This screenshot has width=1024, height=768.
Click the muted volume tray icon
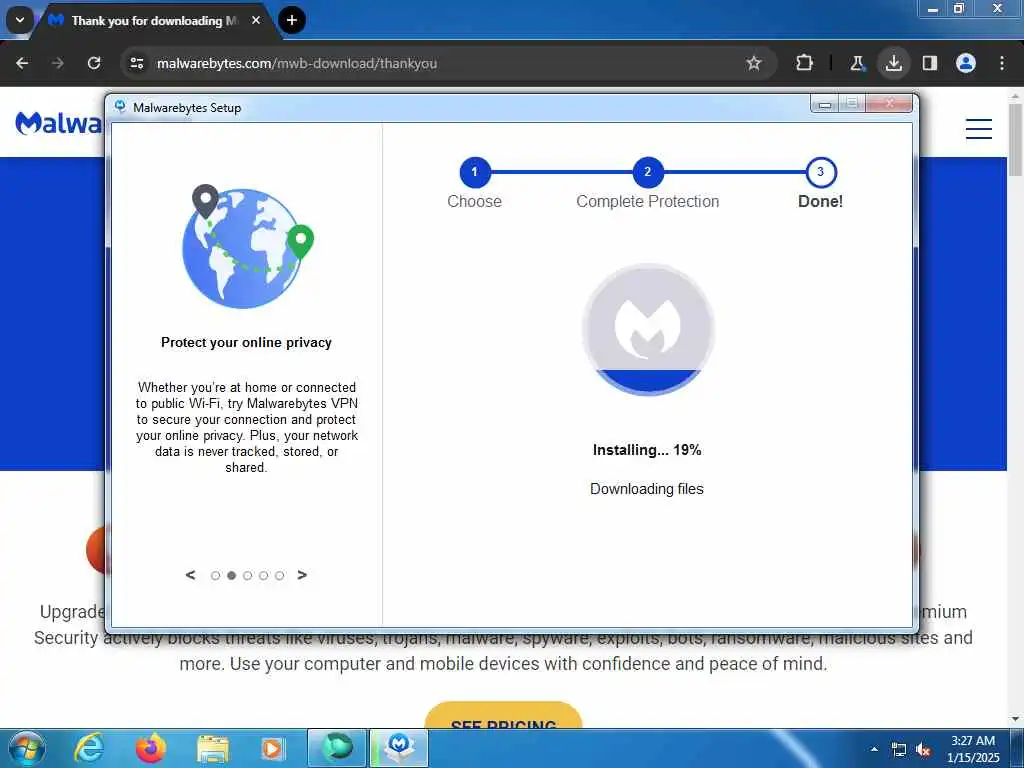[x=923, y=750]
